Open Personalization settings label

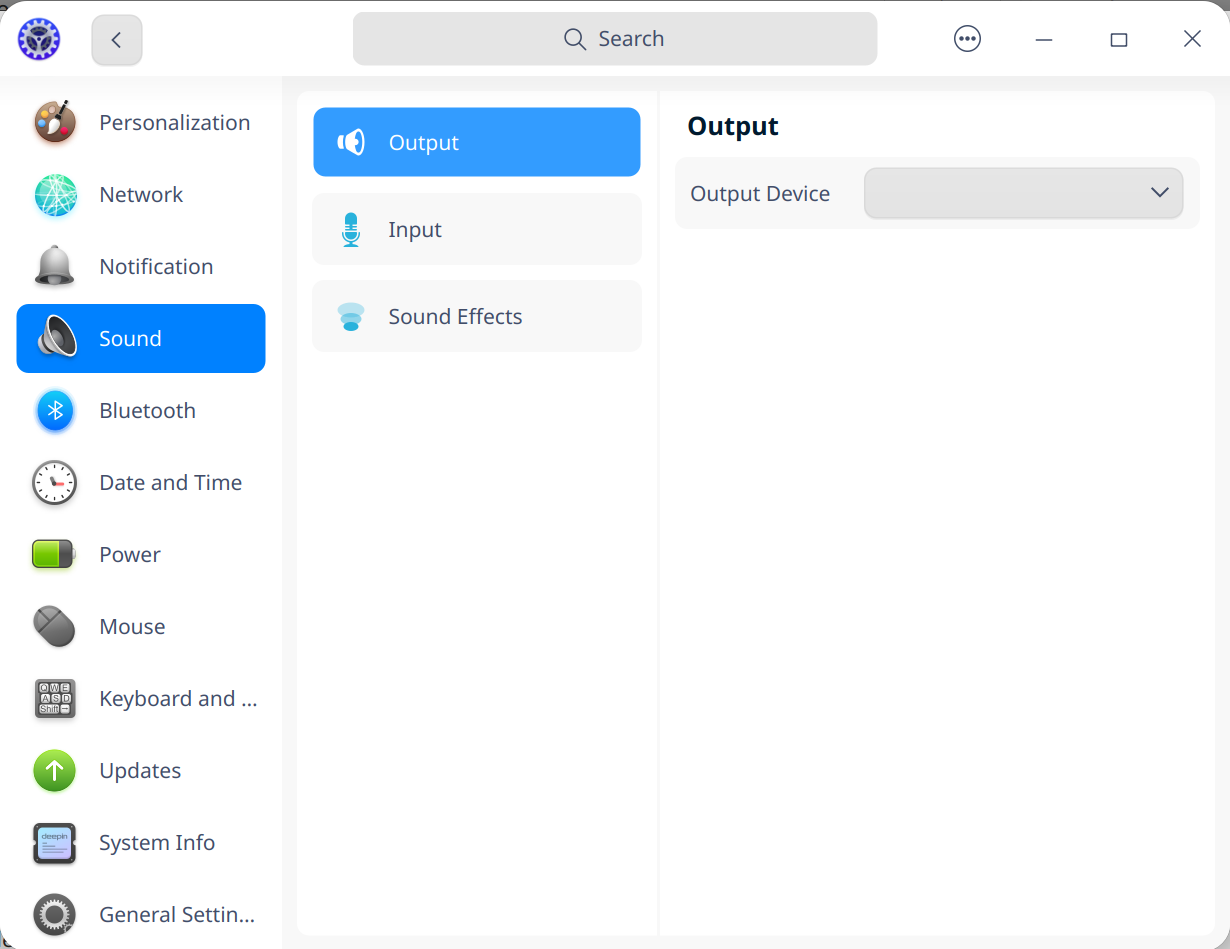pyautogui.click(x=175, y=123)
